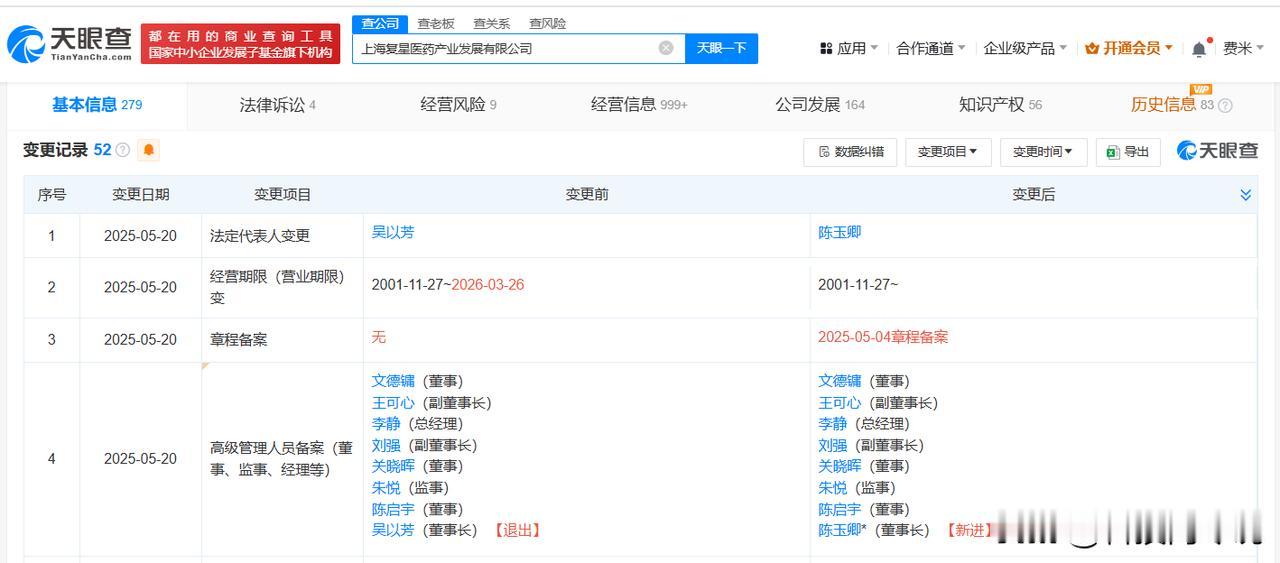The width and height of the screenshot is (1280, 563).
Task: Open the 变更项目 filter dropdown
Action: click(x=948, y=152)
